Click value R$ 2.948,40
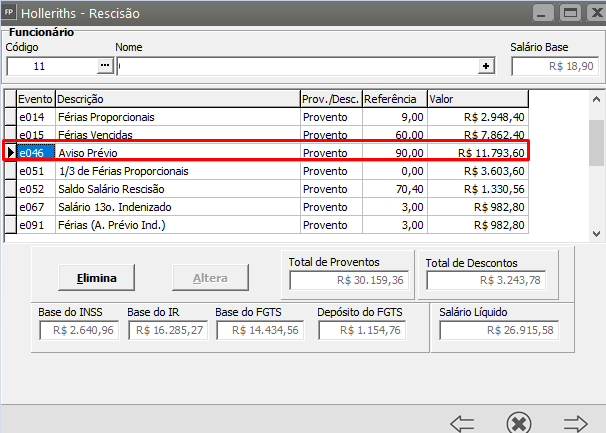Image resolution: width=606 pixels, height=433 pixels. click(x=478, y=117)
